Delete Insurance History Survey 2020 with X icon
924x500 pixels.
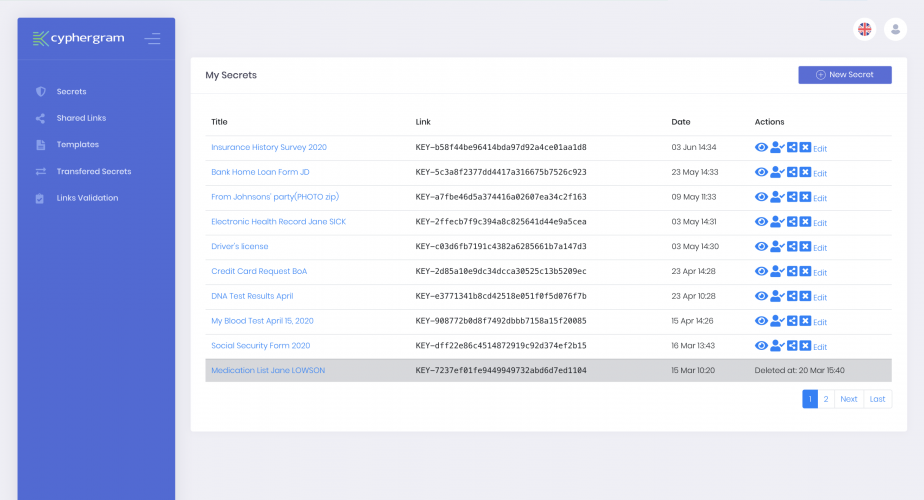click(x=806, y=147)
